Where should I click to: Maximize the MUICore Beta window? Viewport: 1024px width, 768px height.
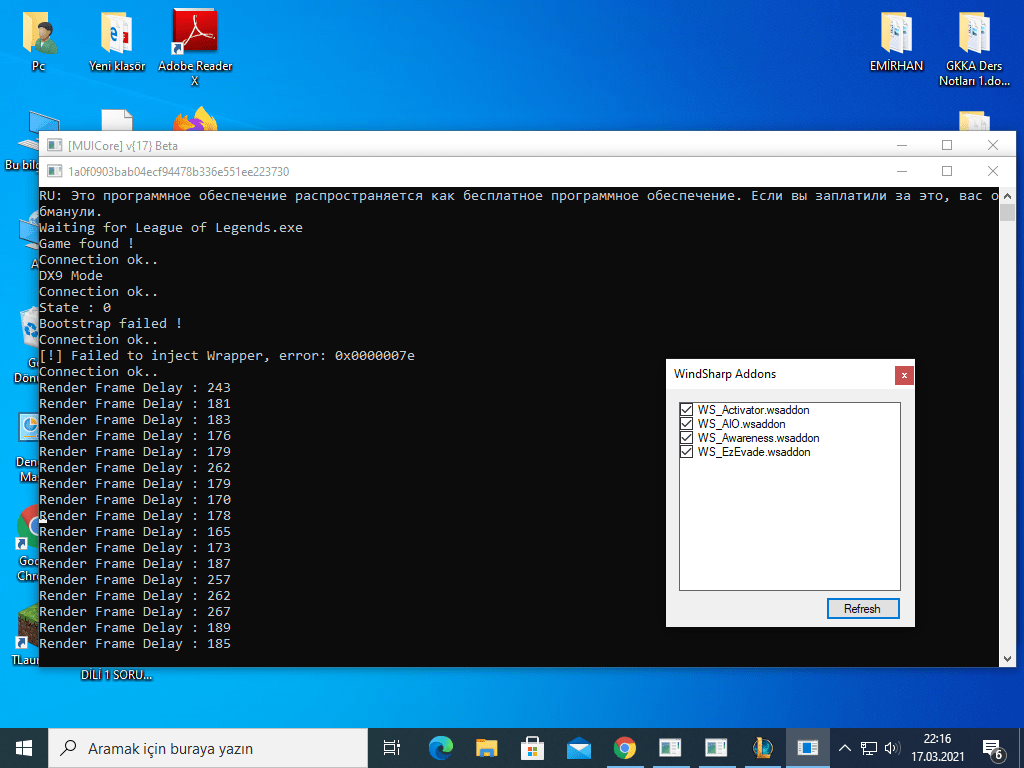coord(947,146)
